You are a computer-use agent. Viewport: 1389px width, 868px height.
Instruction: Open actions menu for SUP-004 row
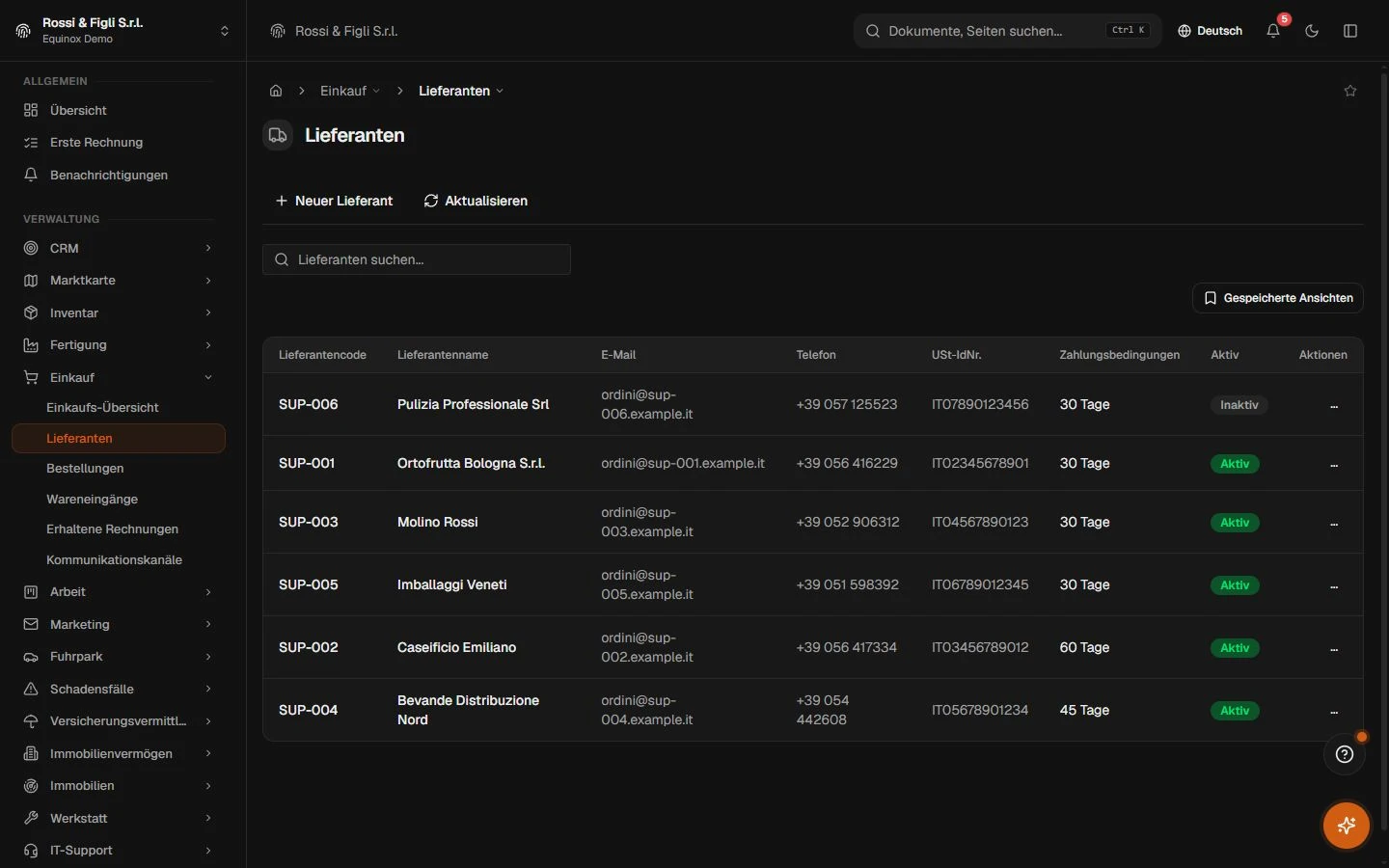coord(1334,711)
